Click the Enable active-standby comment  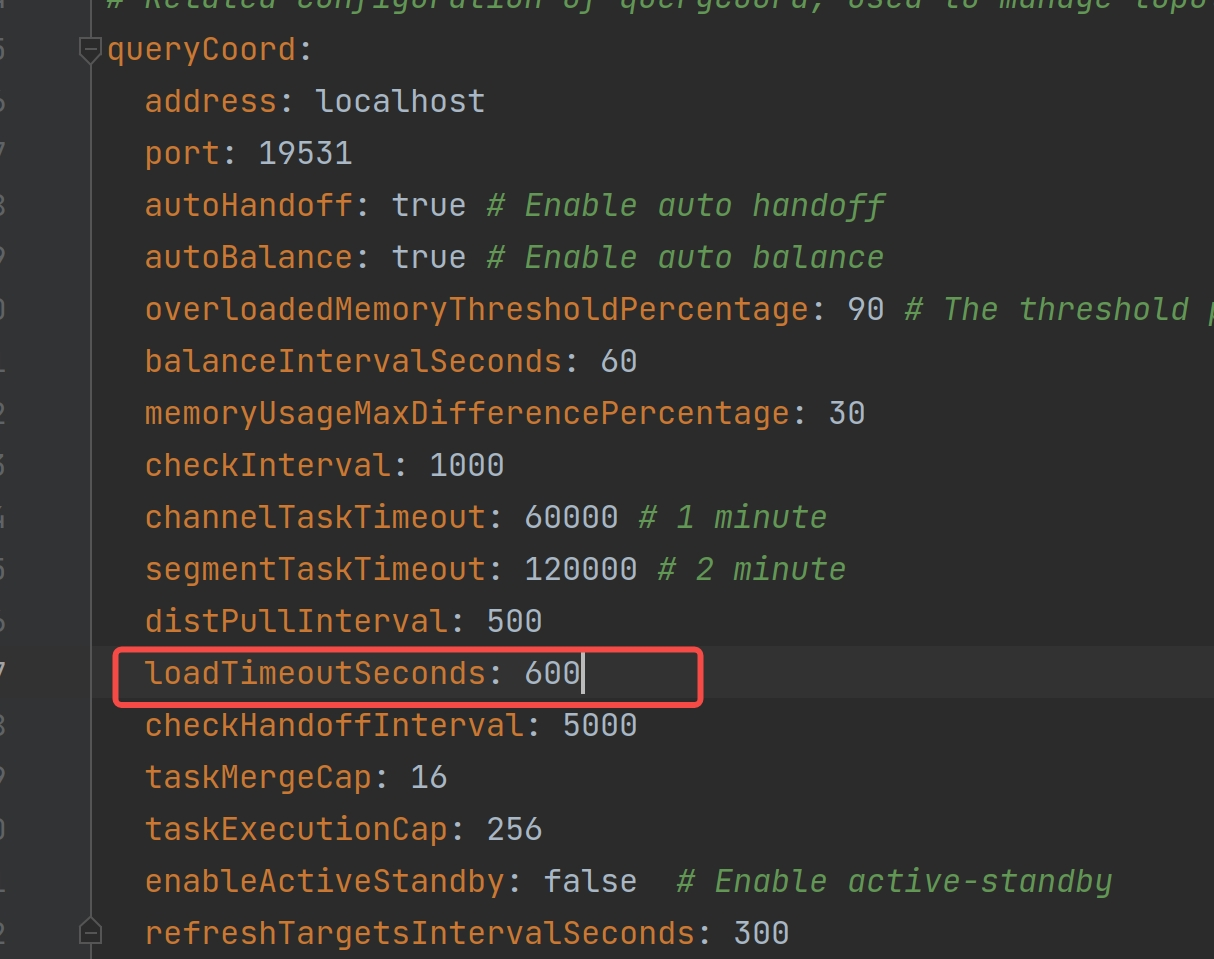coord(894,881)
